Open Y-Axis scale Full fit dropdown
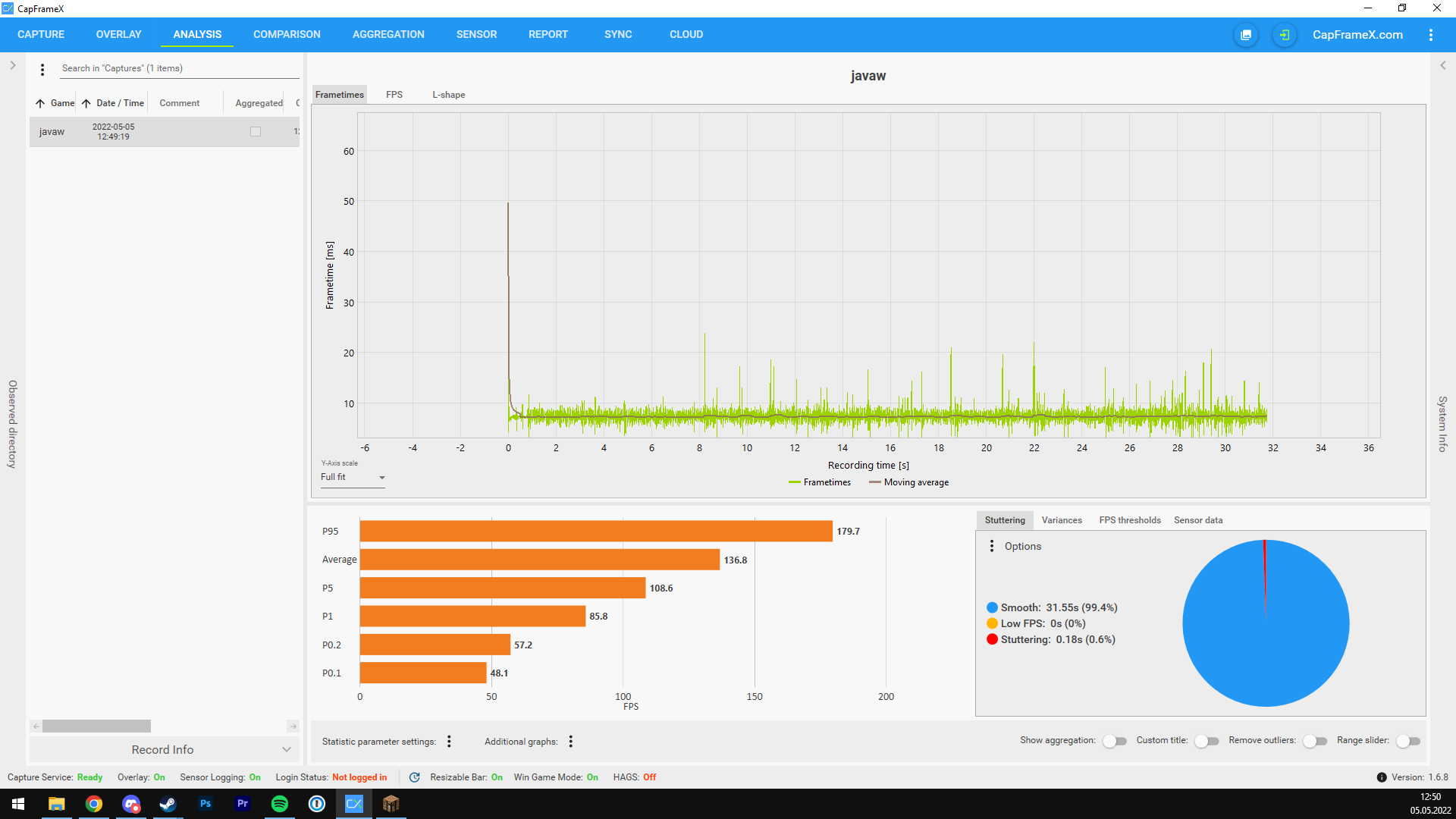 coord(353,477)
